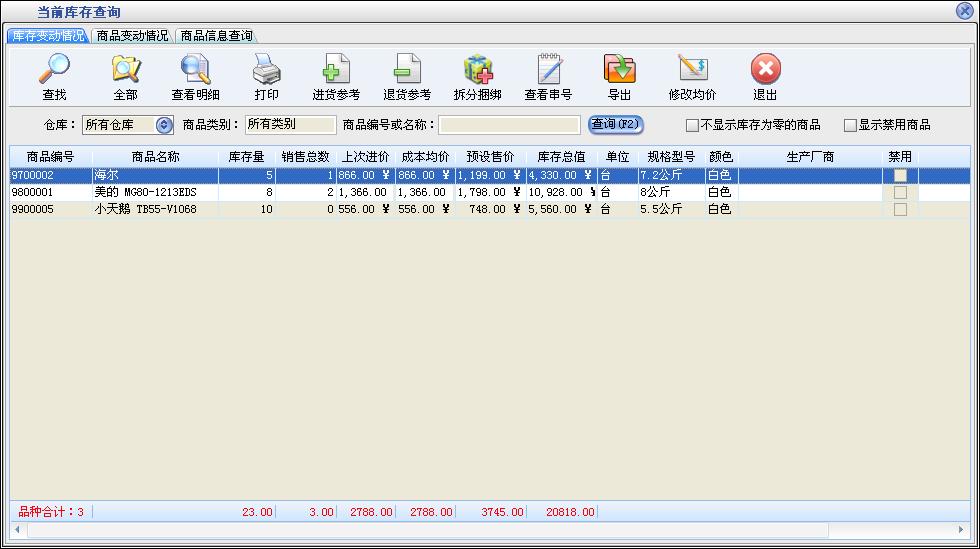980x549 pixels.
Task: Toggle 显示禁用商品 checkbox
Action: 851,125
